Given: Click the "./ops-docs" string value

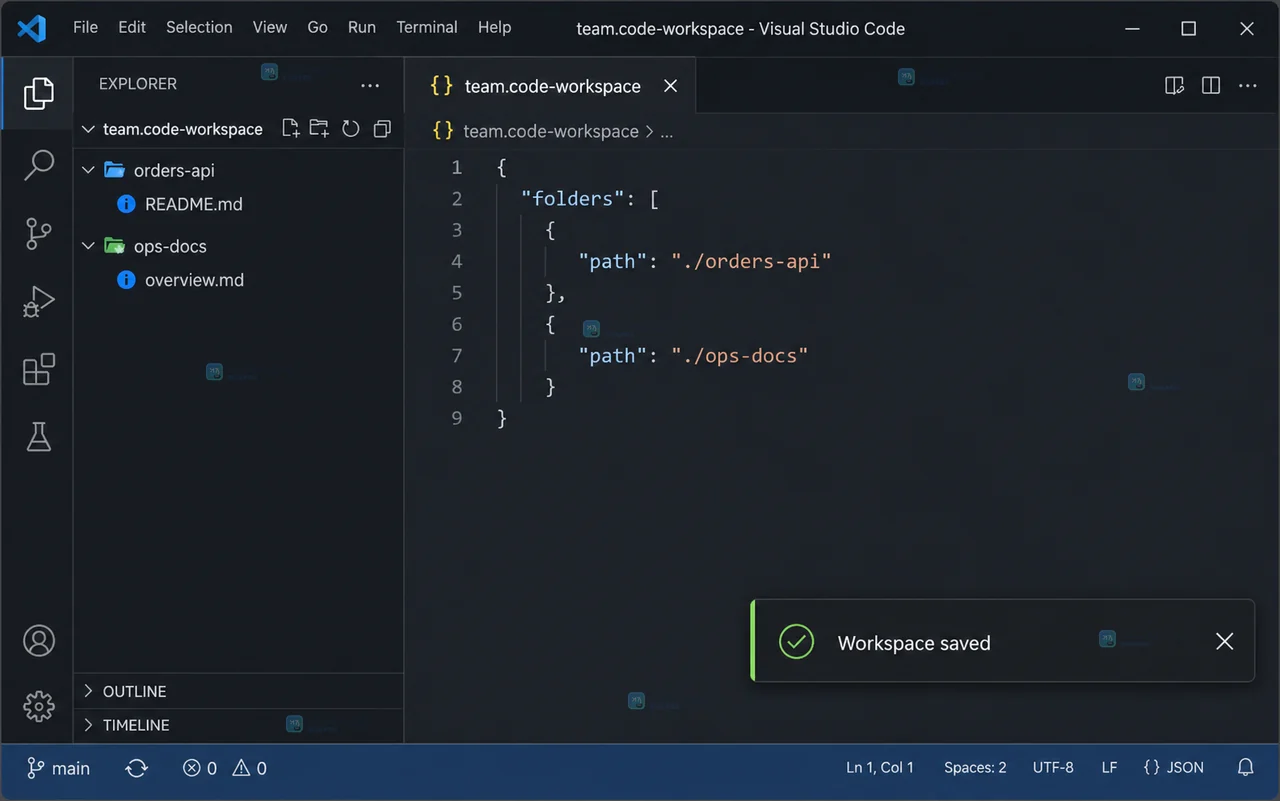Looking at the screenshot, I should [739, 355].
